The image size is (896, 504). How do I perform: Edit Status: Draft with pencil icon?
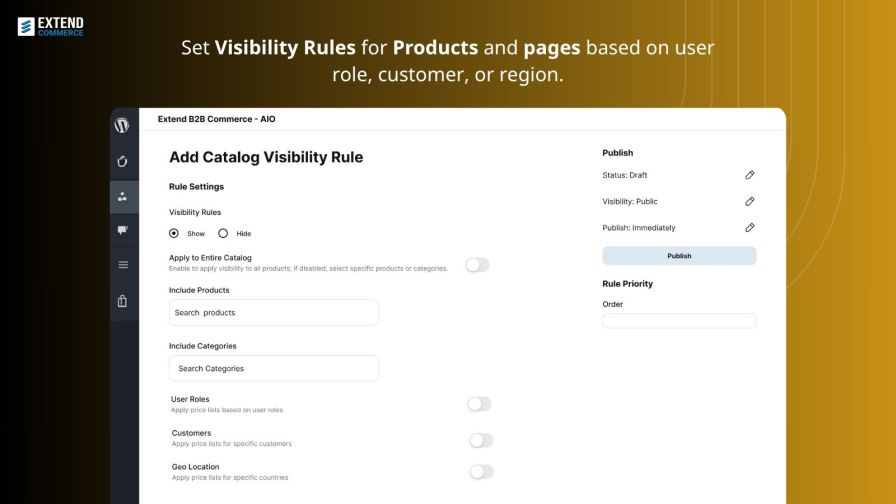pos(750,175)
